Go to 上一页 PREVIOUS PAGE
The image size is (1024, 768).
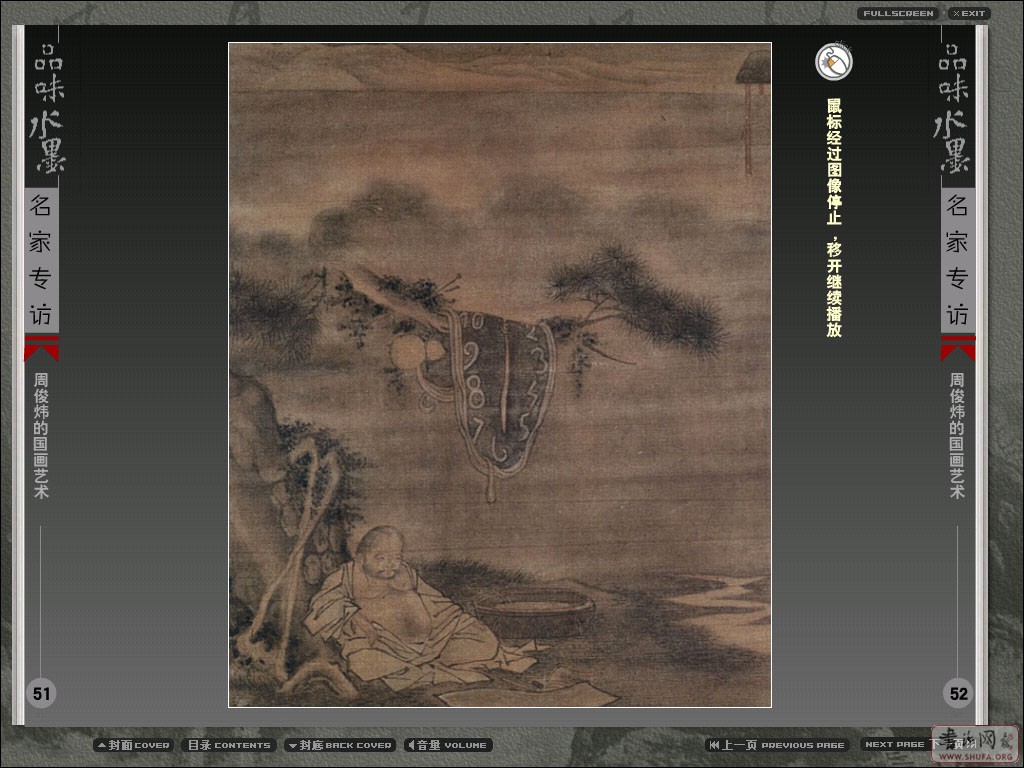click(x=777, y=745)
